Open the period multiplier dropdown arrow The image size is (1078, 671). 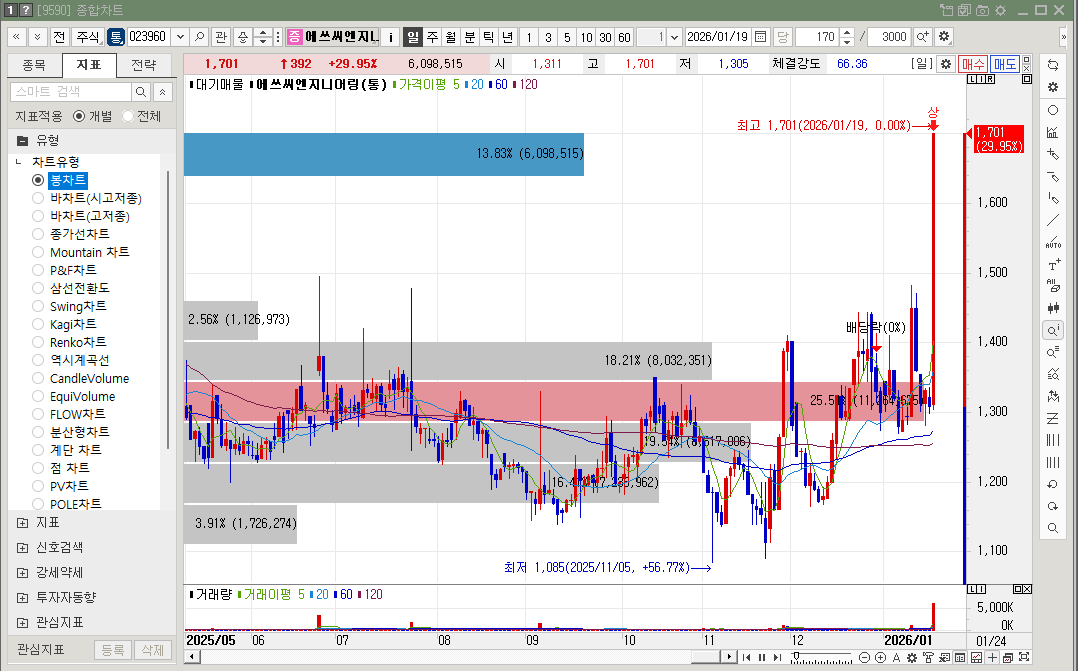(674, 37)
